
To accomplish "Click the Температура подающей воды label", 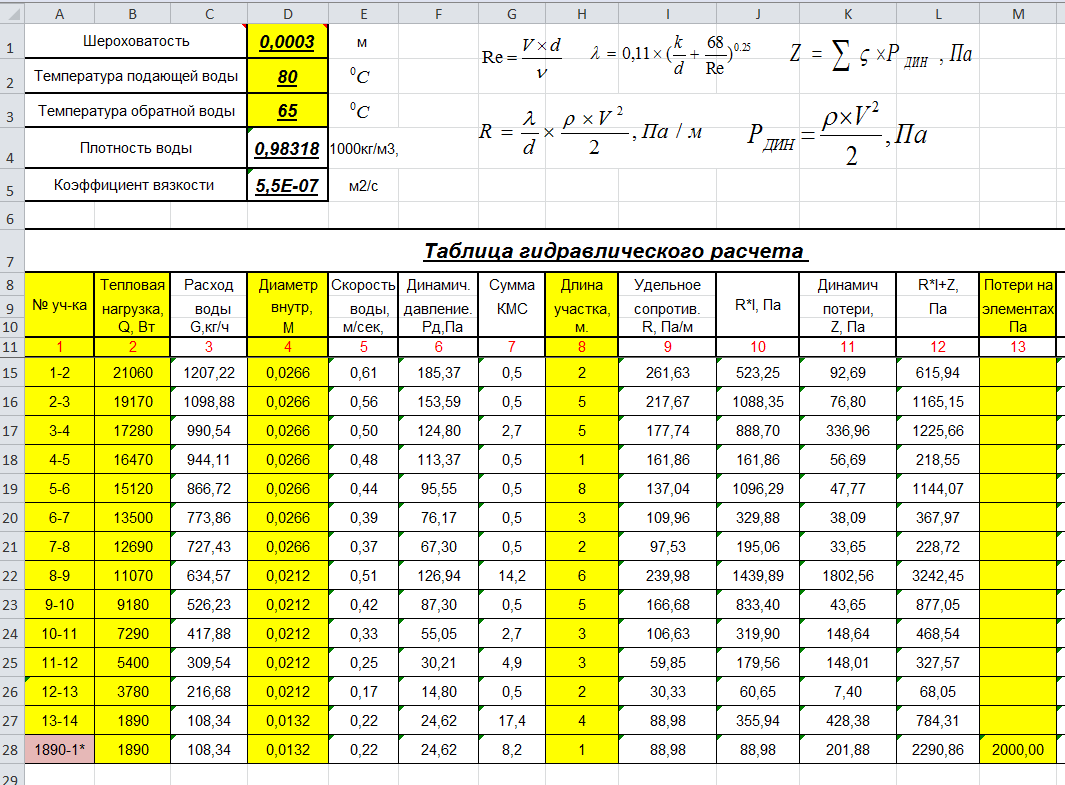I will (136, 76).
